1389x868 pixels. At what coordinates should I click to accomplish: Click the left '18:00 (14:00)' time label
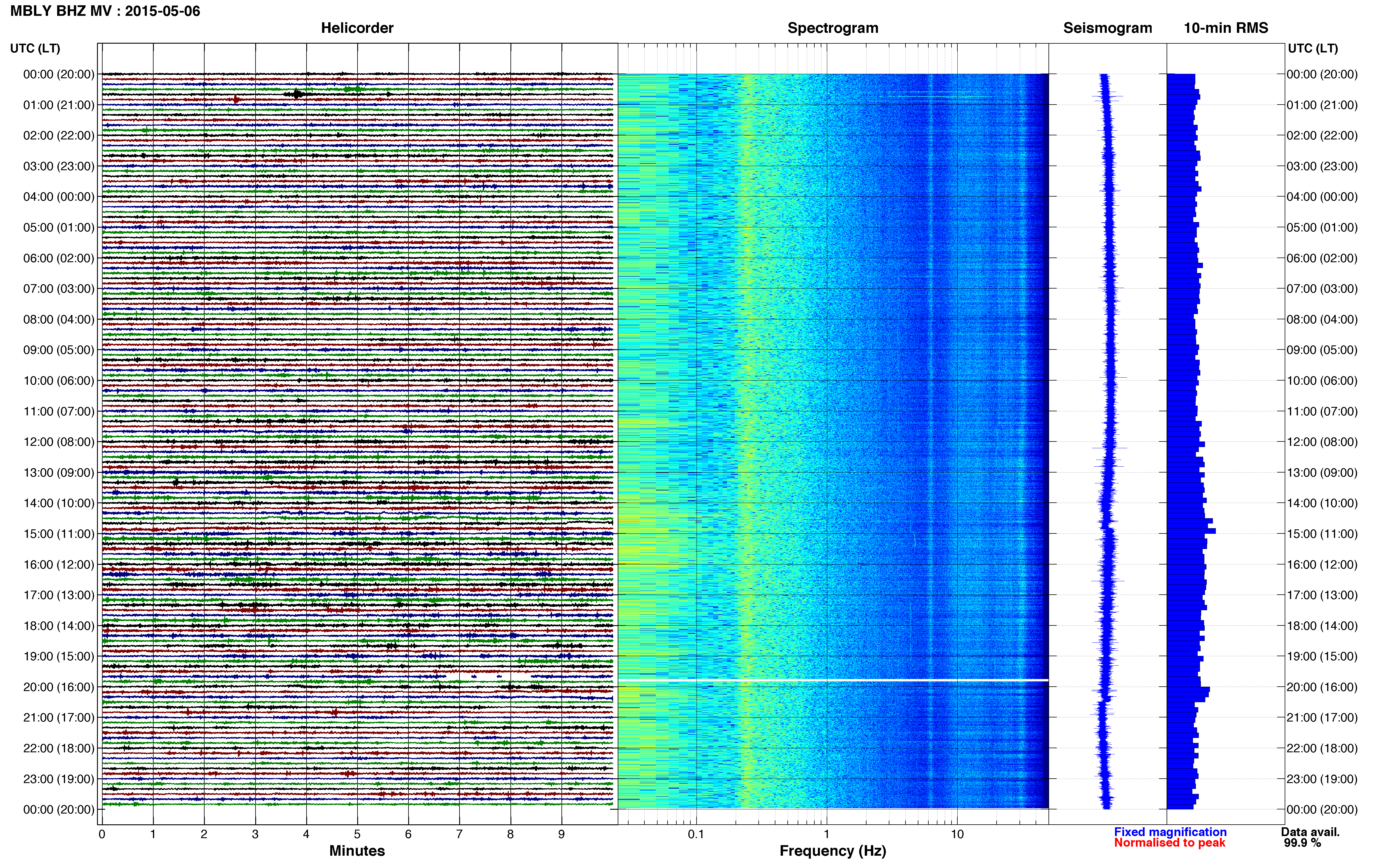point(59,626)
